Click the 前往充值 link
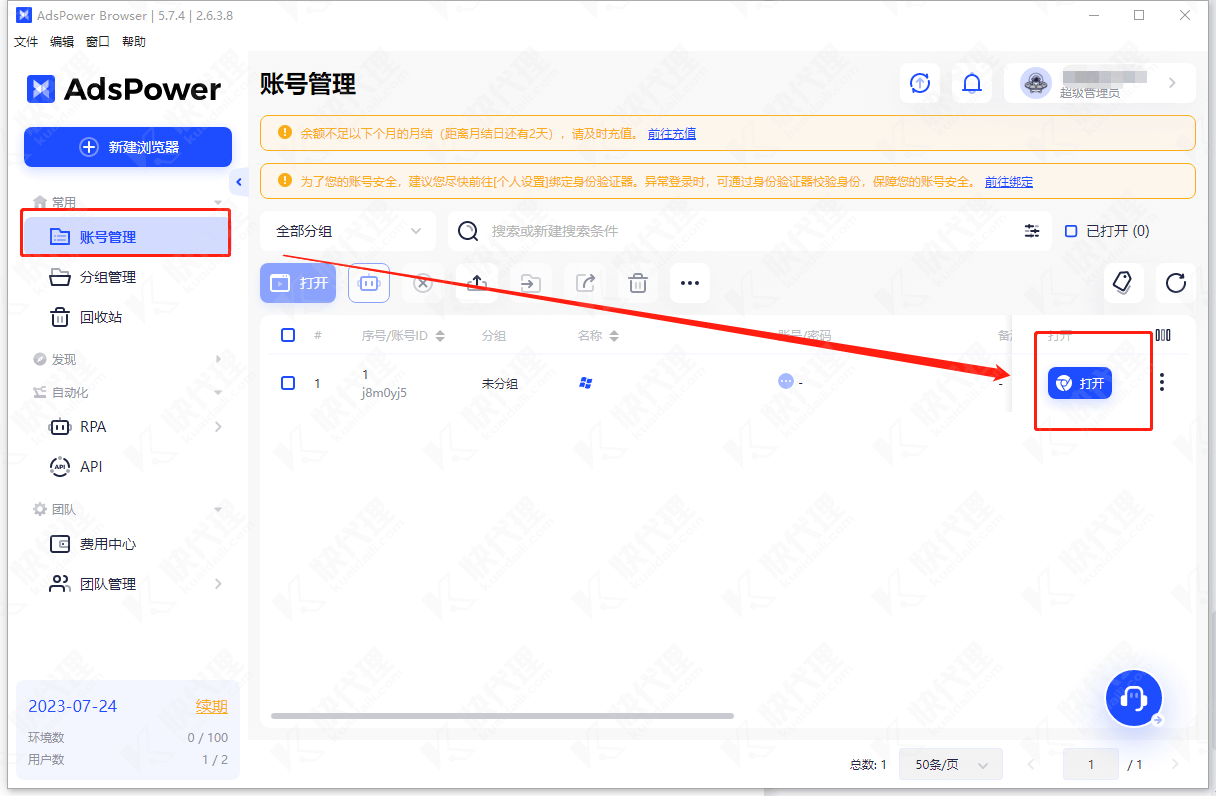This screenshot has width=1216, height=796. (672, 133)
